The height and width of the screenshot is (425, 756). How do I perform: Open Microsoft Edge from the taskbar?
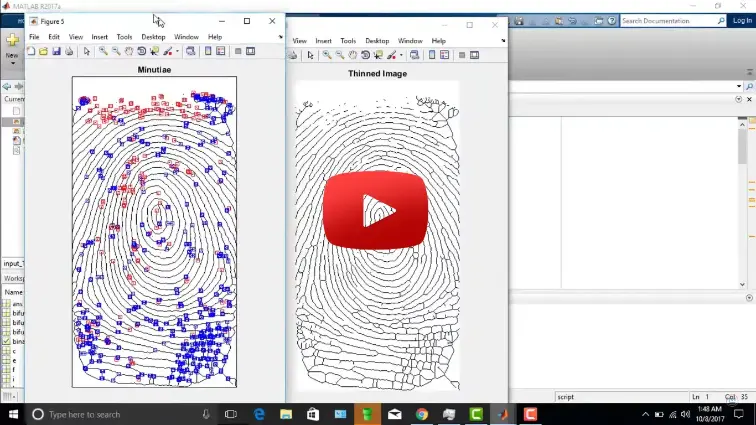[259, 414]
